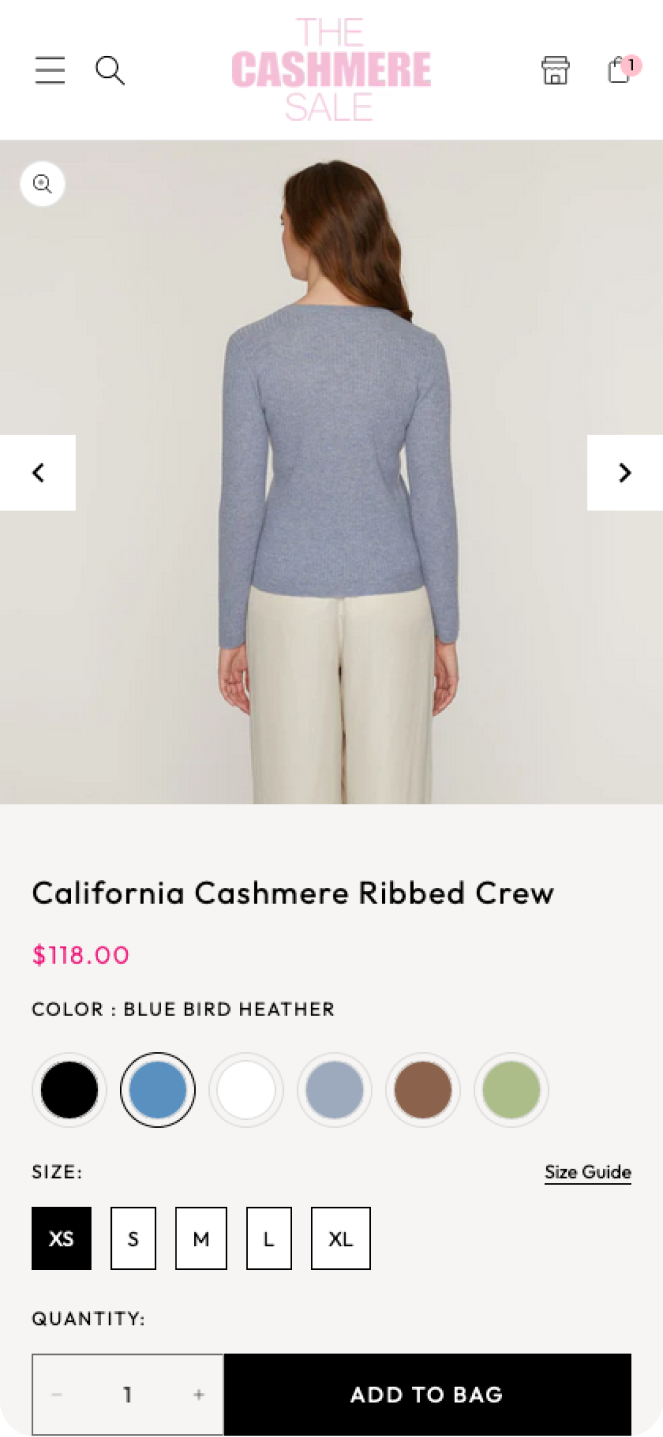Viewport: 663px width, 1437px height.
Task: Open the store locator icon
Action: pos(555,70)
